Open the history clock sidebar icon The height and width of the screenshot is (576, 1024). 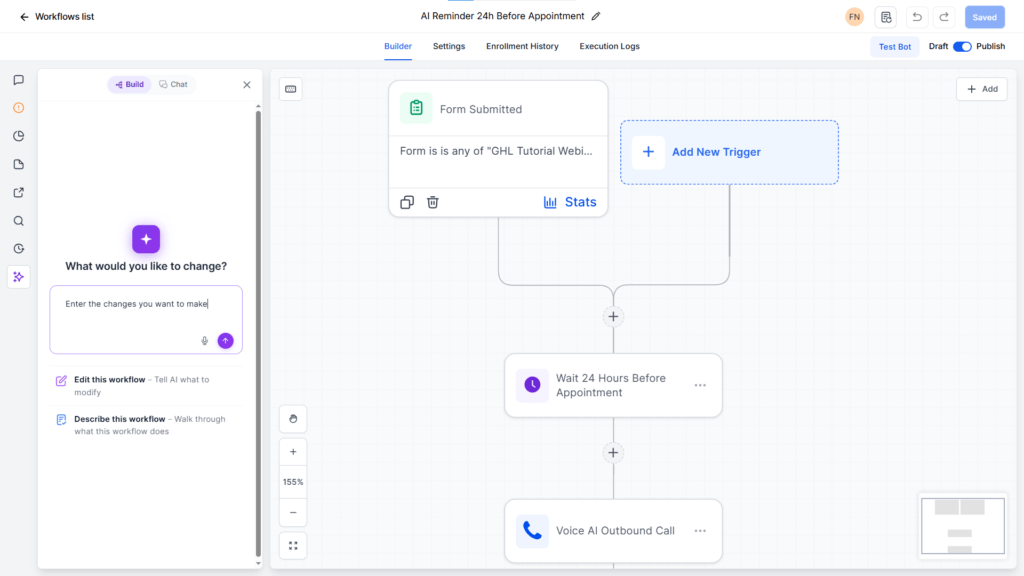pyautogui.click(x=18, y=249)
